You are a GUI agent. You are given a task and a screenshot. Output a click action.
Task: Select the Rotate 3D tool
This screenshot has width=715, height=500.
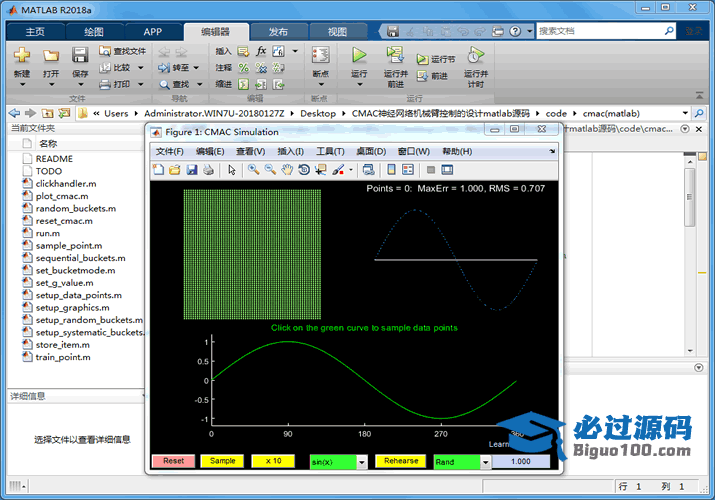304,170
